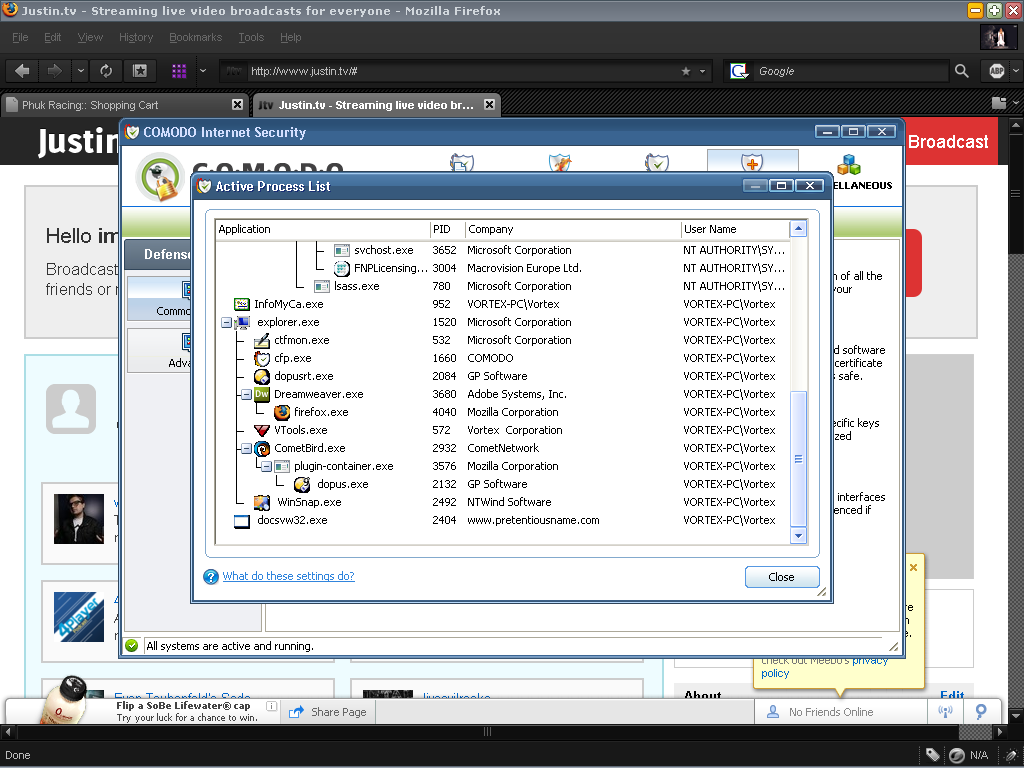
Task: Click Close button in Active Process List
Action: pyautogui.click(x=782, y=577)
